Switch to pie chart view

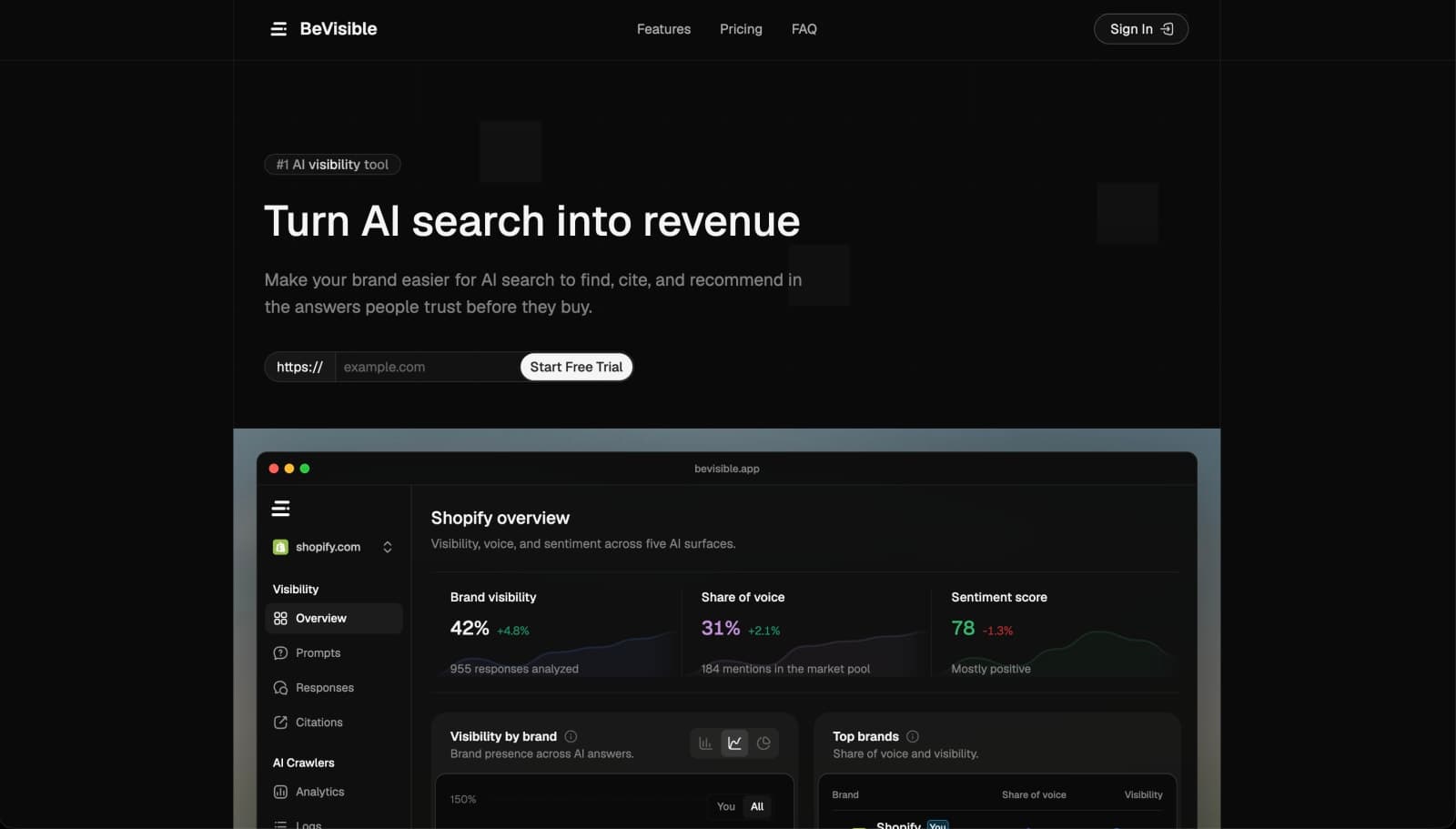[x=763, y=743]
